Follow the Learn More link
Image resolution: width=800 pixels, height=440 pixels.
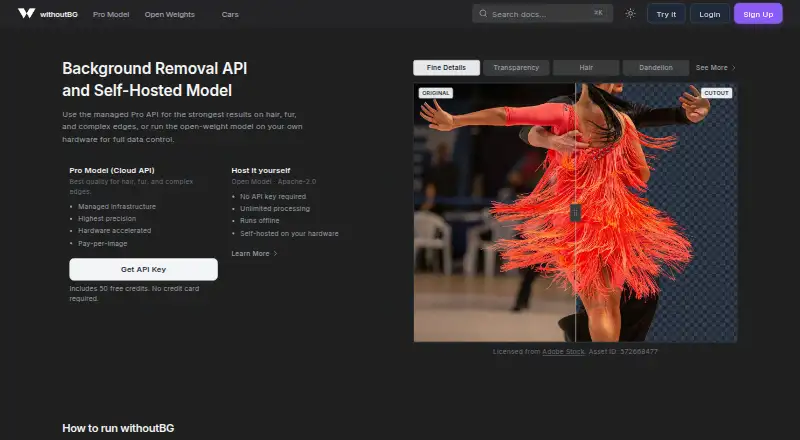[255, 253]
